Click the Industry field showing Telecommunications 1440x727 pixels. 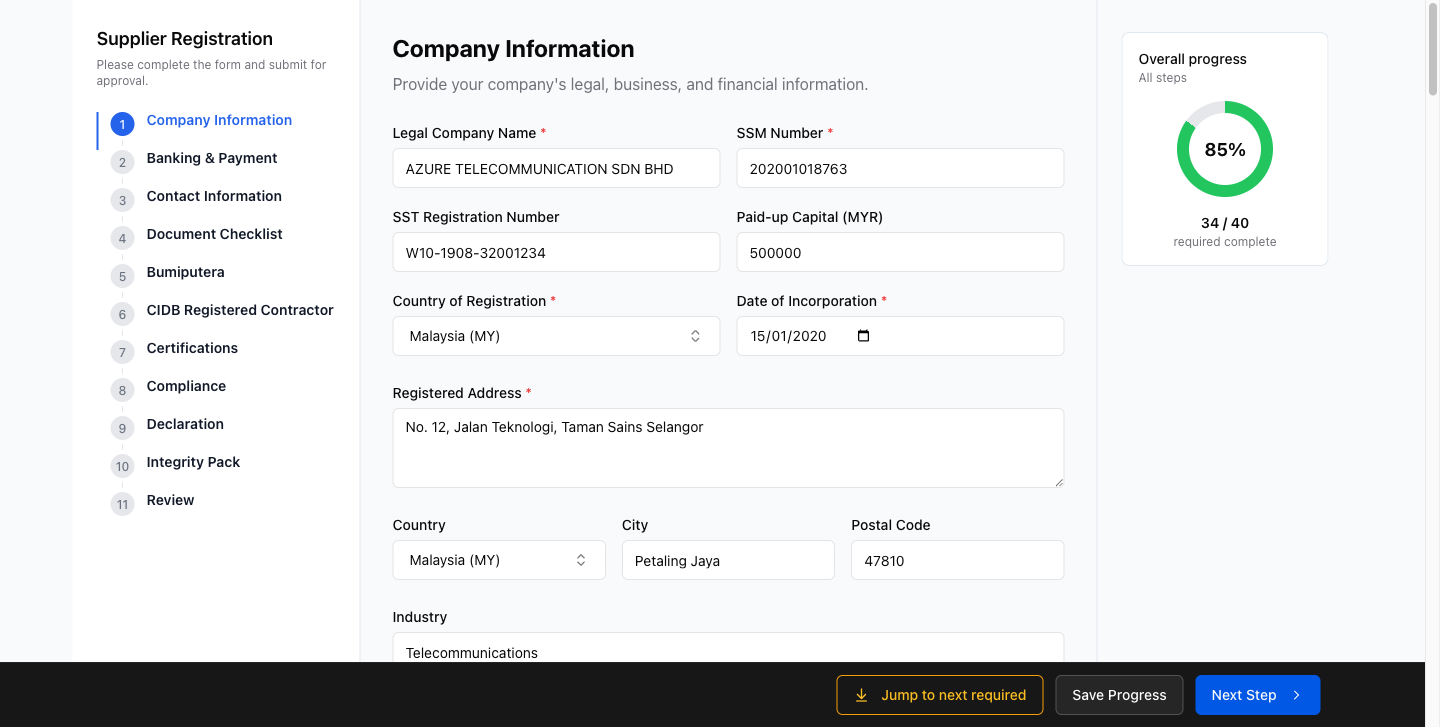point(728,647)
